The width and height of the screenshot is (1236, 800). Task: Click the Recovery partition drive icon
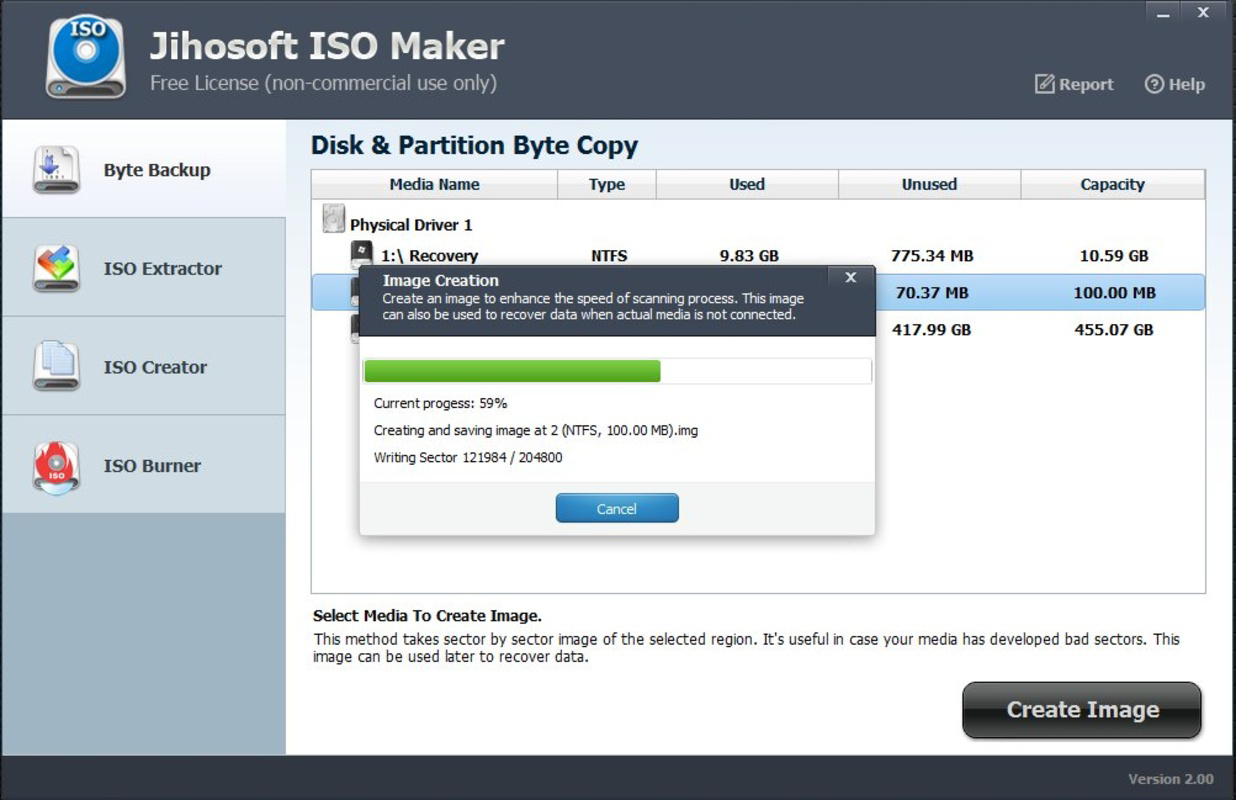pos(361,254)
